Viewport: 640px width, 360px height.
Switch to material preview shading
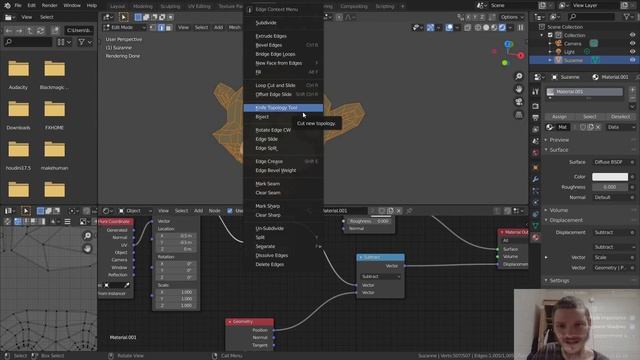[494, 27]
